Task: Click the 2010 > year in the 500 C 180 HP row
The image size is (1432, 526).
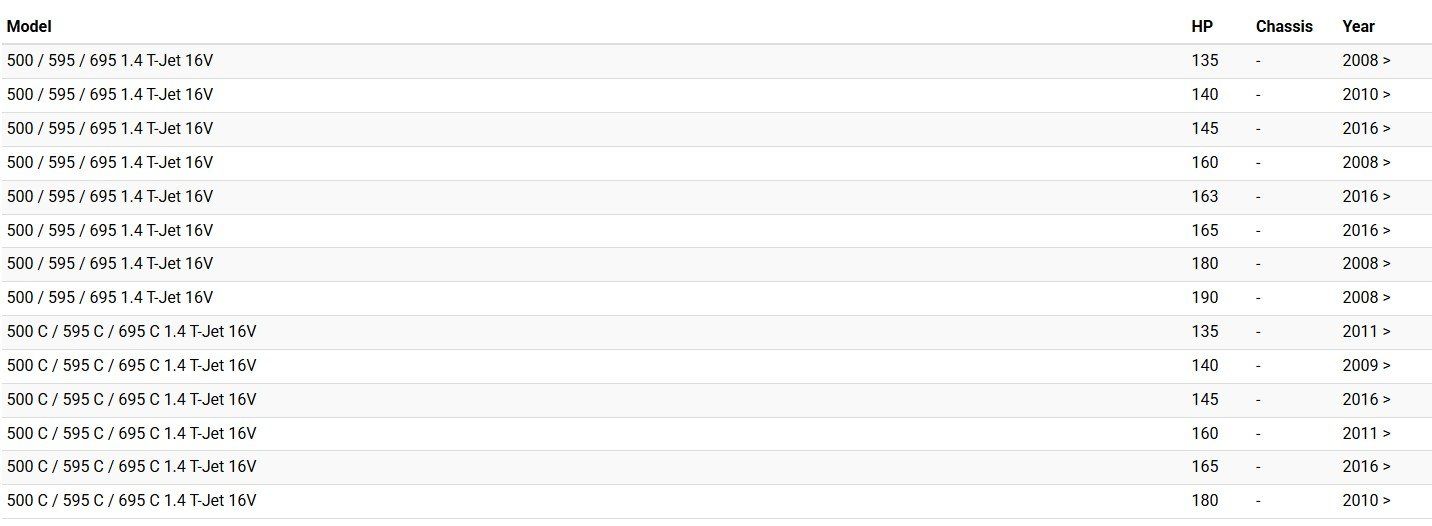Action: point(1366,500)
